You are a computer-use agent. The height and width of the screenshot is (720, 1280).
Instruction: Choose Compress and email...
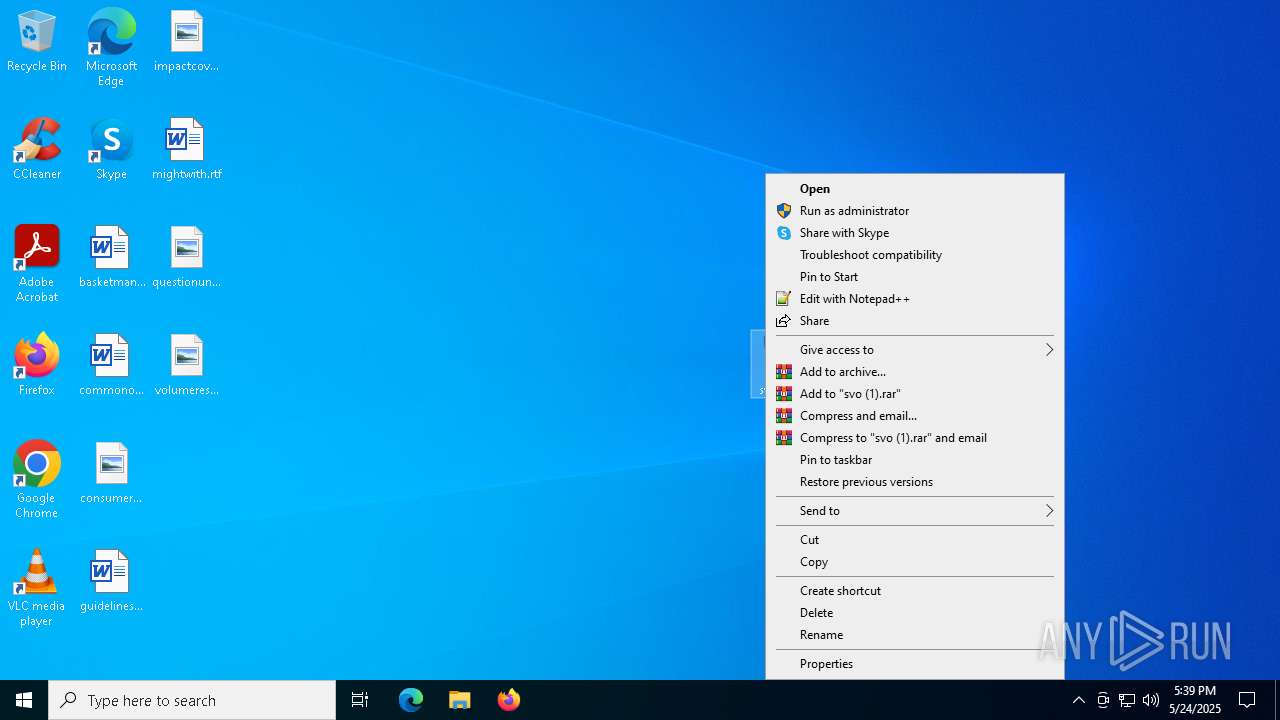coord(915,416)
